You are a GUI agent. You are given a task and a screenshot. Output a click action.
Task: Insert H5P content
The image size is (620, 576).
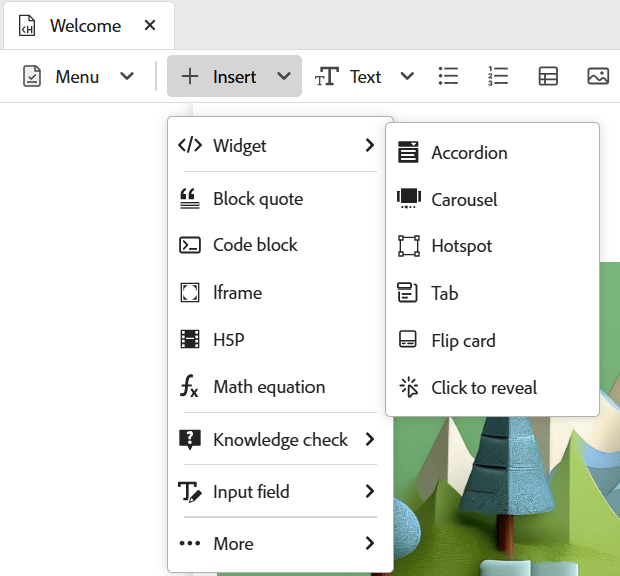(x=228, y=340)
